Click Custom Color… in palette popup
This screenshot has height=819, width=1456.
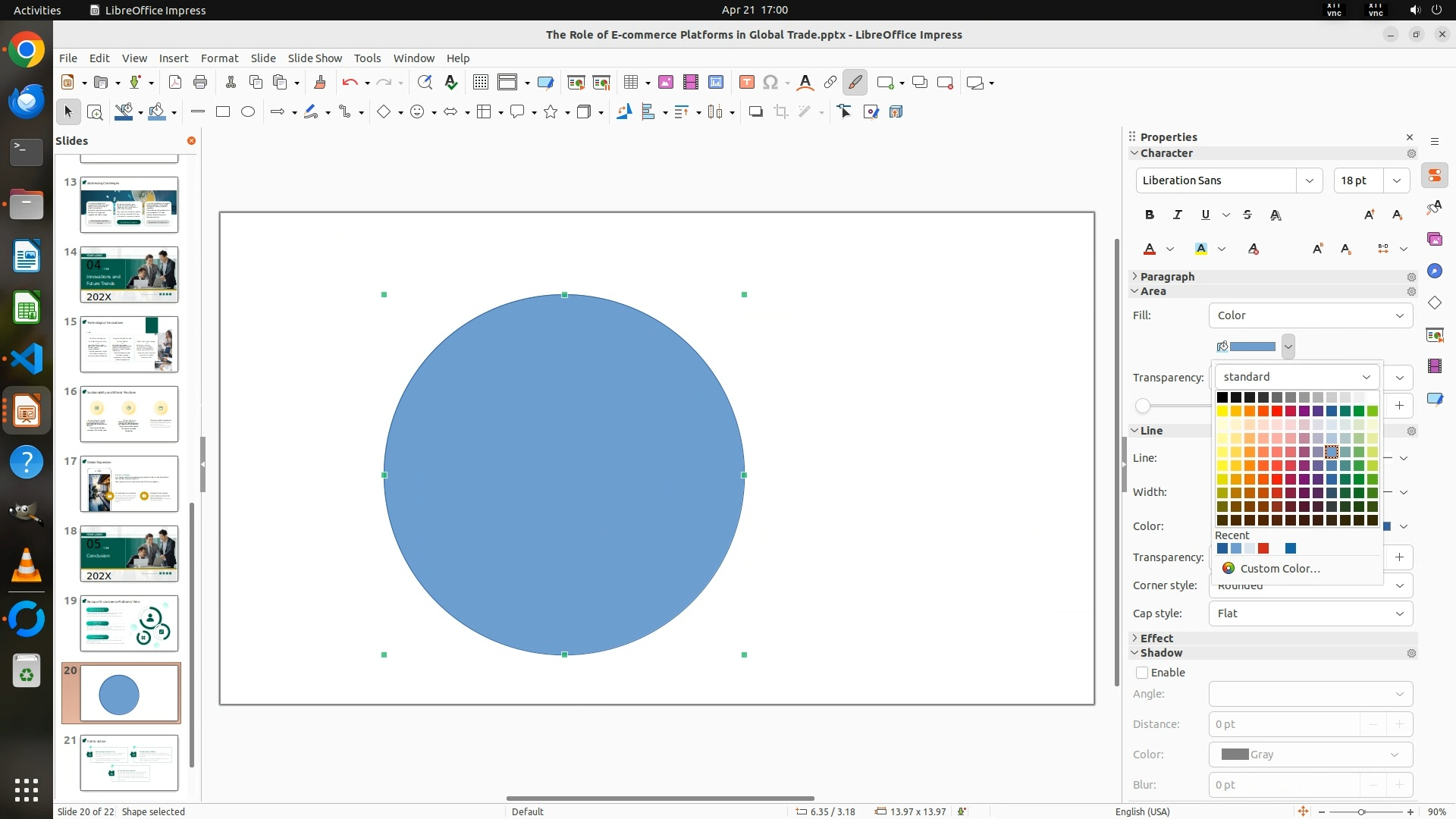point(1279,569)
